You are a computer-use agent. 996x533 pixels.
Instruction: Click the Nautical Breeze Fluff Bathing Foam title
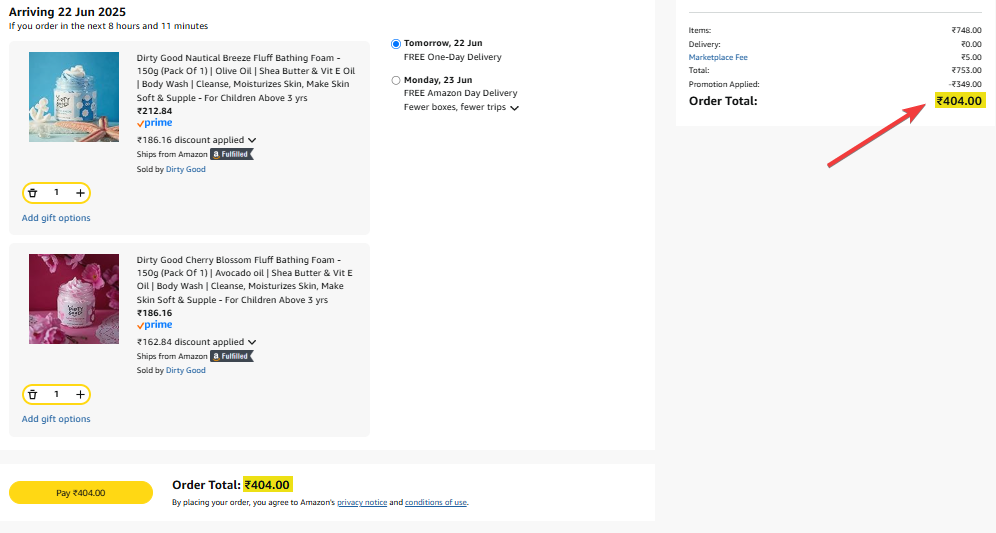click(246, 78)
